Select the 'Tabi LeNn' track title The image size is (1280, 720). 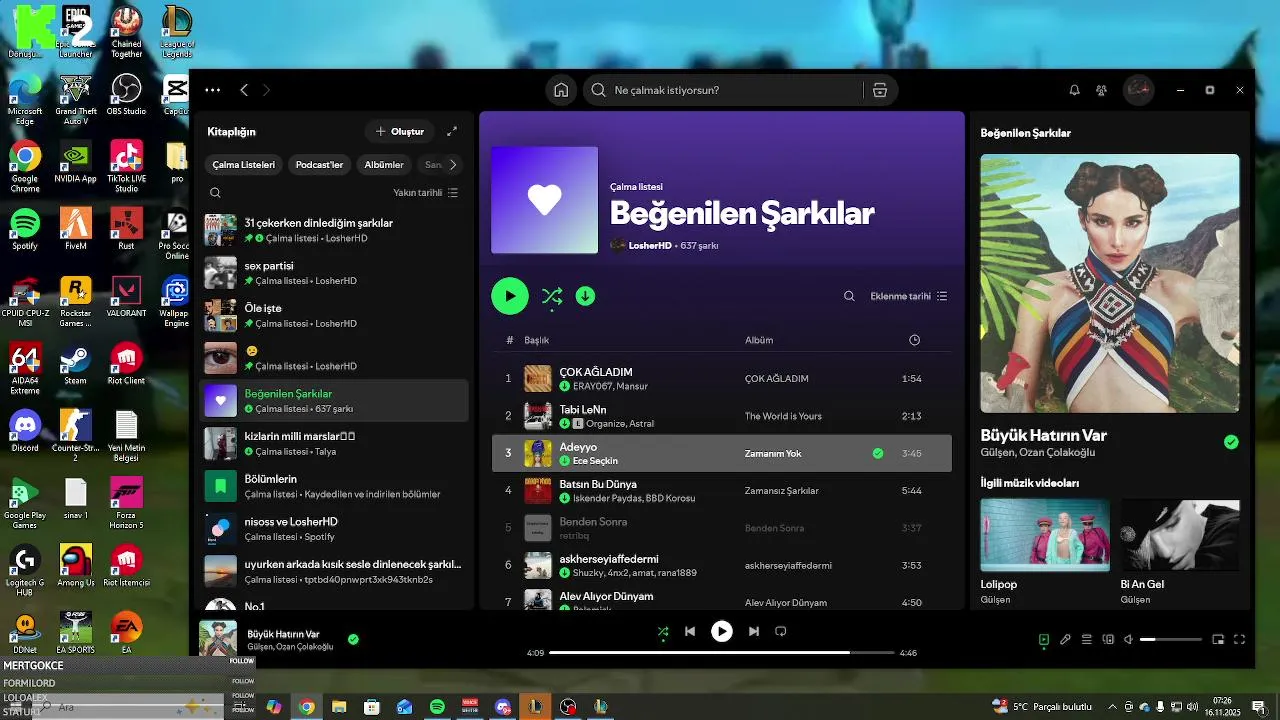point(583,410)
